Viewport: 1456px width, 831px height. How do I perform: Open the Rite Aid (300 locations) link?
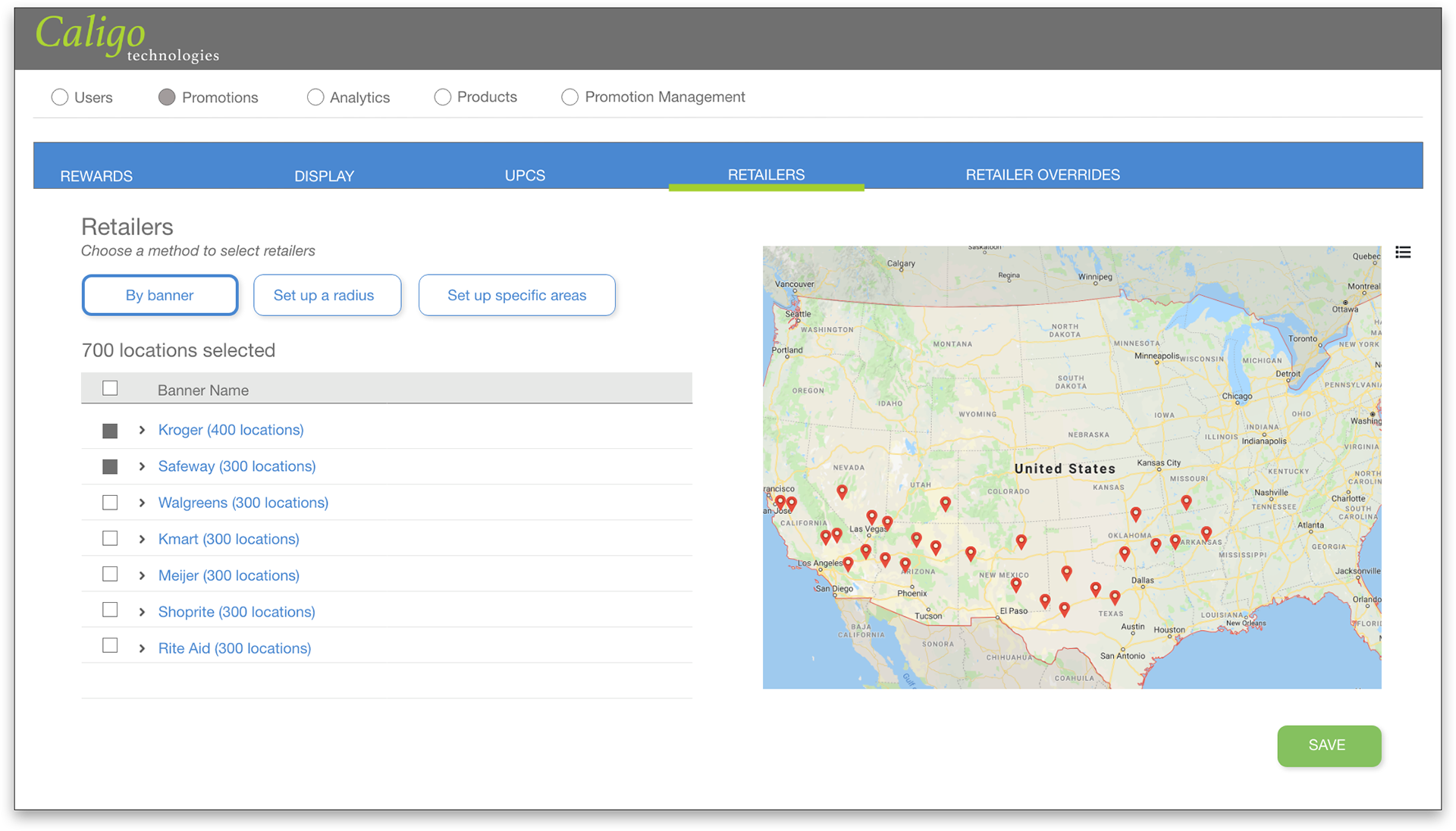tap(234, 648)
